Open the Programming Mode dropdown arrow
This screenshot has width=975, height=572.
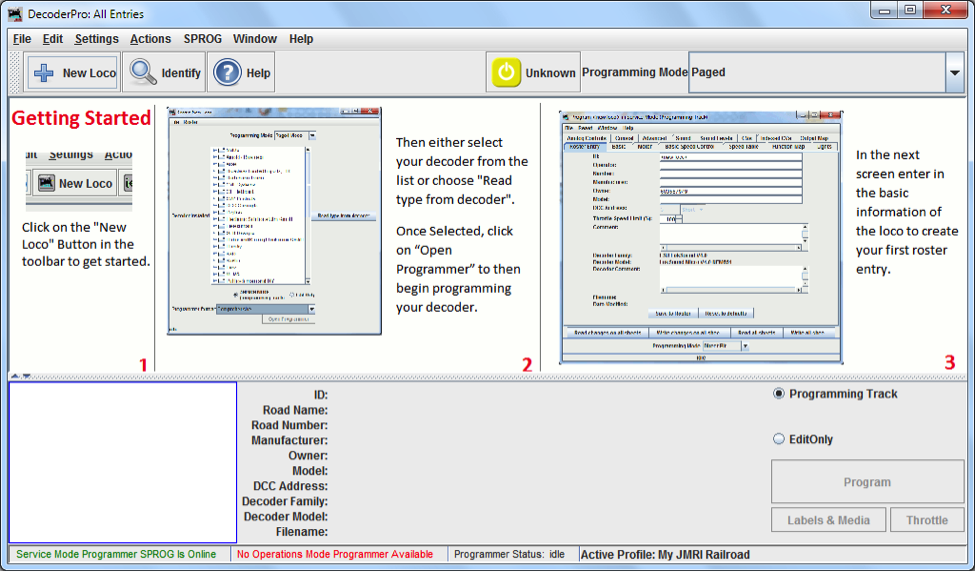[x=954, y=73]
